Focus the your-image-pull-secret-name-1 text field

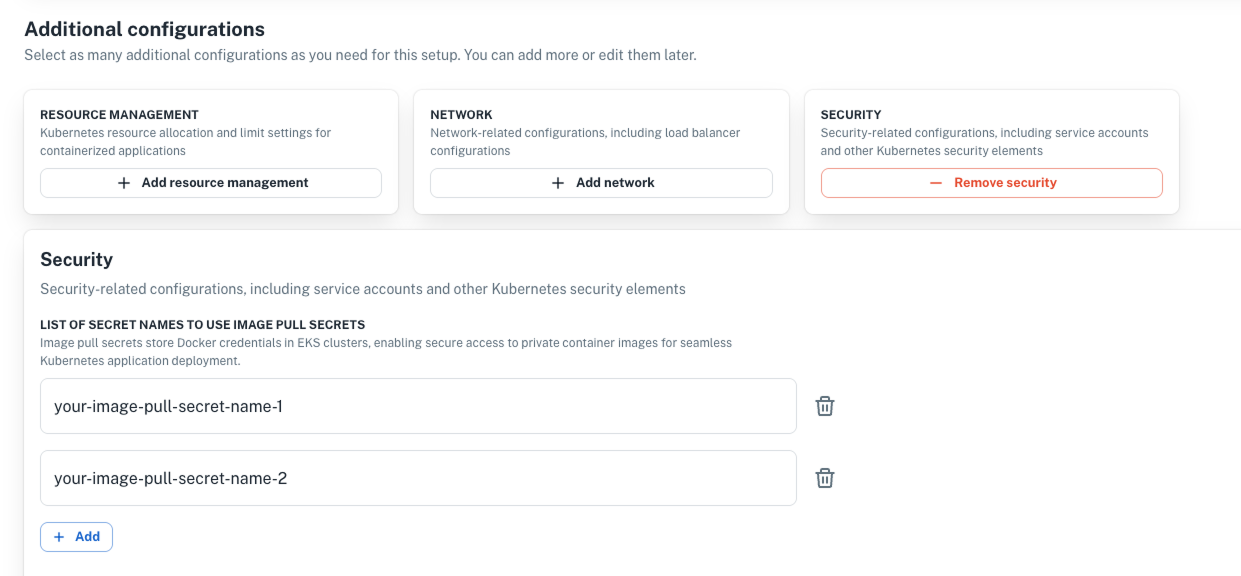pos(418,406)
